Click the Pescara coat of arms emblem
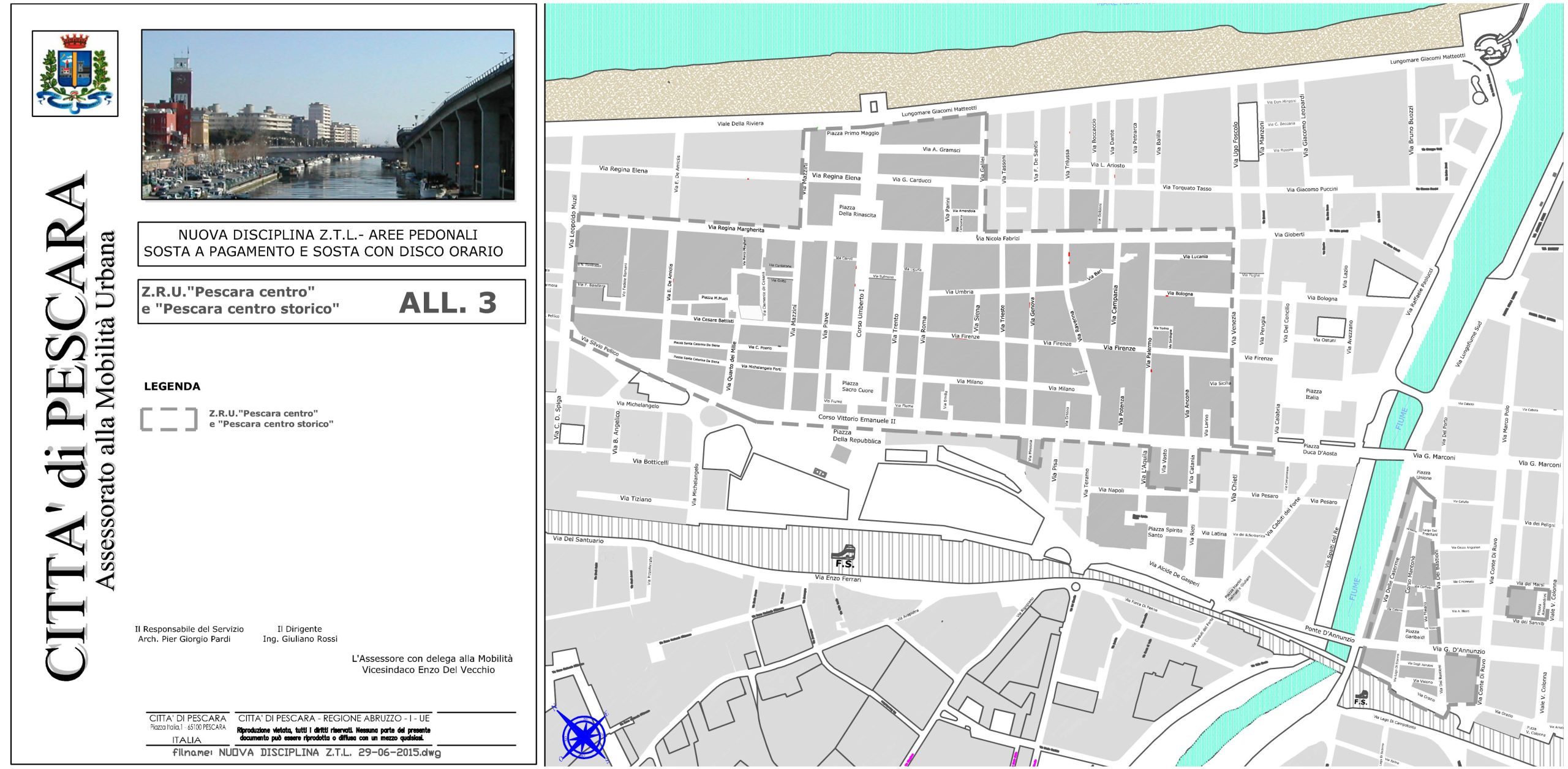The width and height of the screenshot is (1568, 769). click(75, 73)
